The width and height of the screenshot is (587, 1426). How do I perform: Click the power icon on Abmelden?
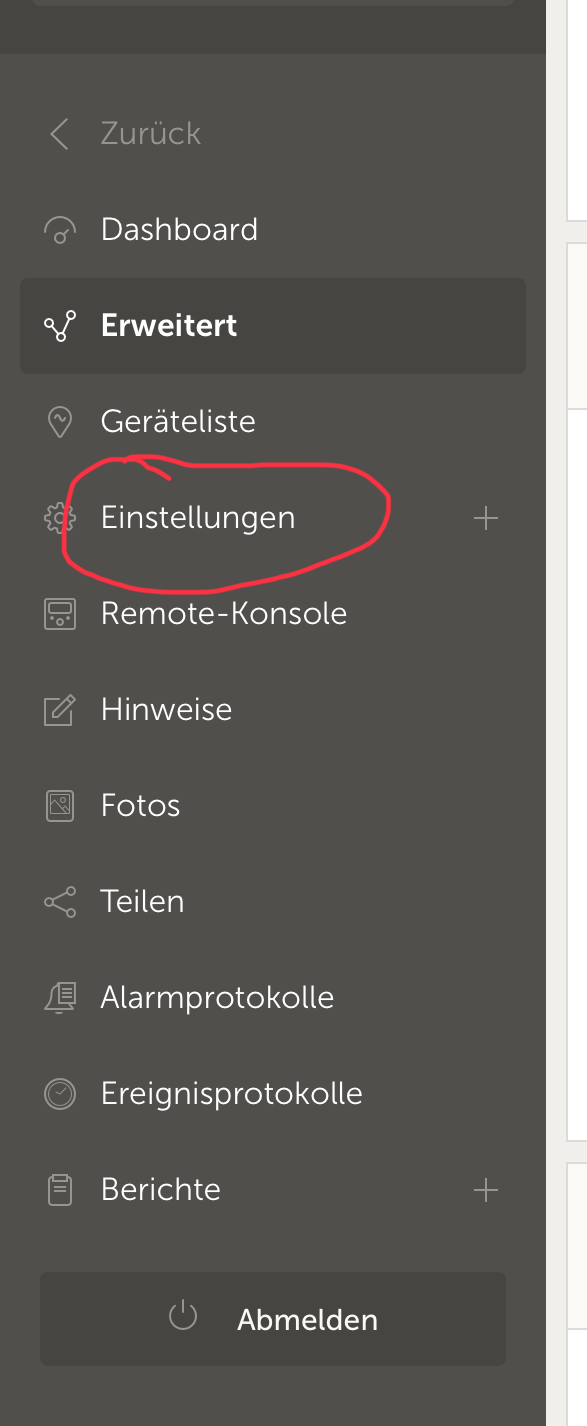pyautogui.click(x=183, y=1317)
